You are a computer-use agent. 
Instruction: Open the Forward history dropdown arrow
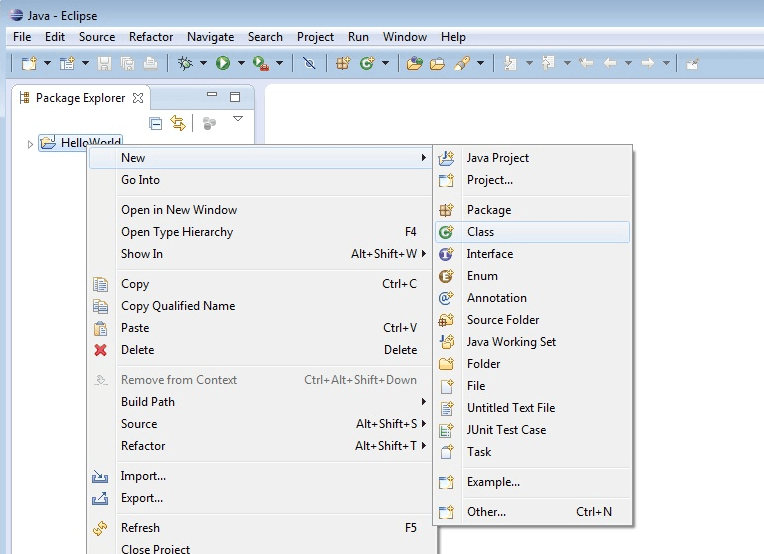[x=666, y=63]
